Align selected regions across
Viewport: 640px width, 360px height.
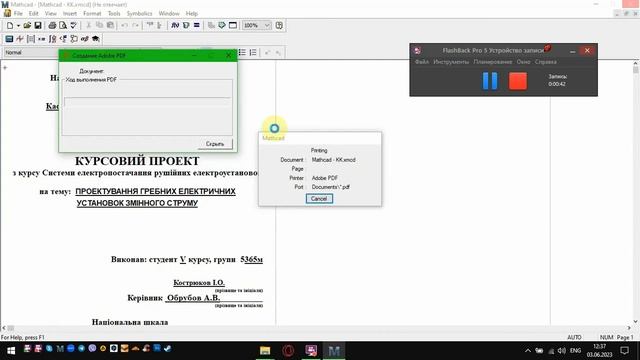click(x=150, y=25)
